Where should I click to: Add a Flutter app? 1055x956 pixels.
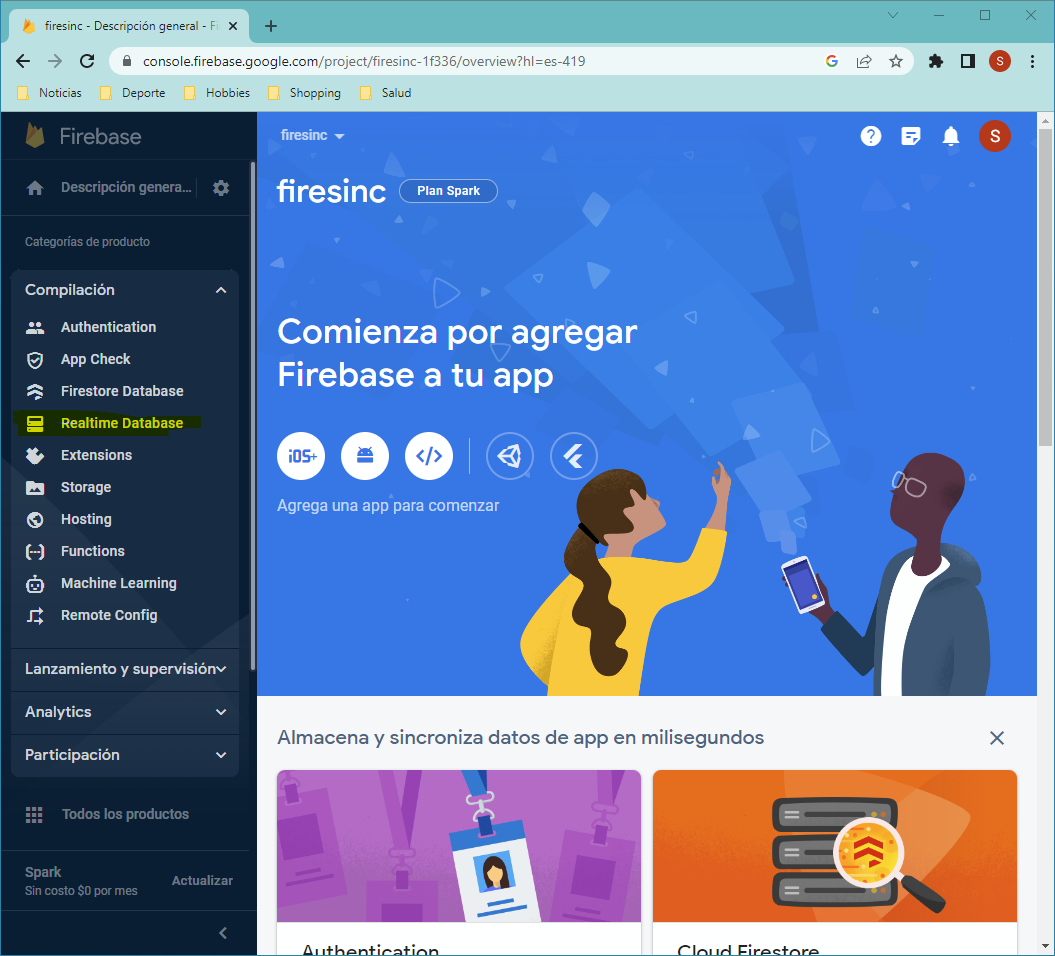point(573,456)
